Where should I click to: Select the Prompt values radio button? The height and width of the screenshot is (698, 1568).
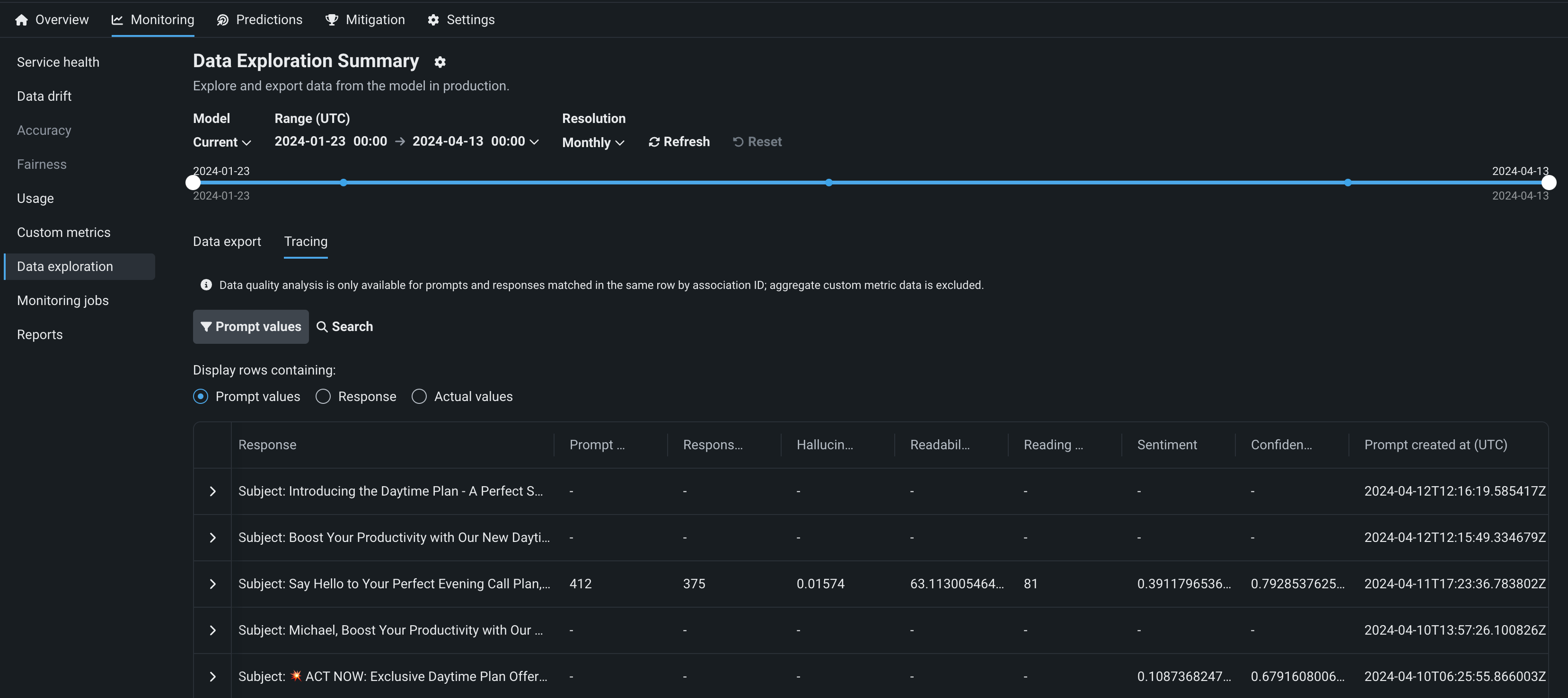click(x=200, y=397)
